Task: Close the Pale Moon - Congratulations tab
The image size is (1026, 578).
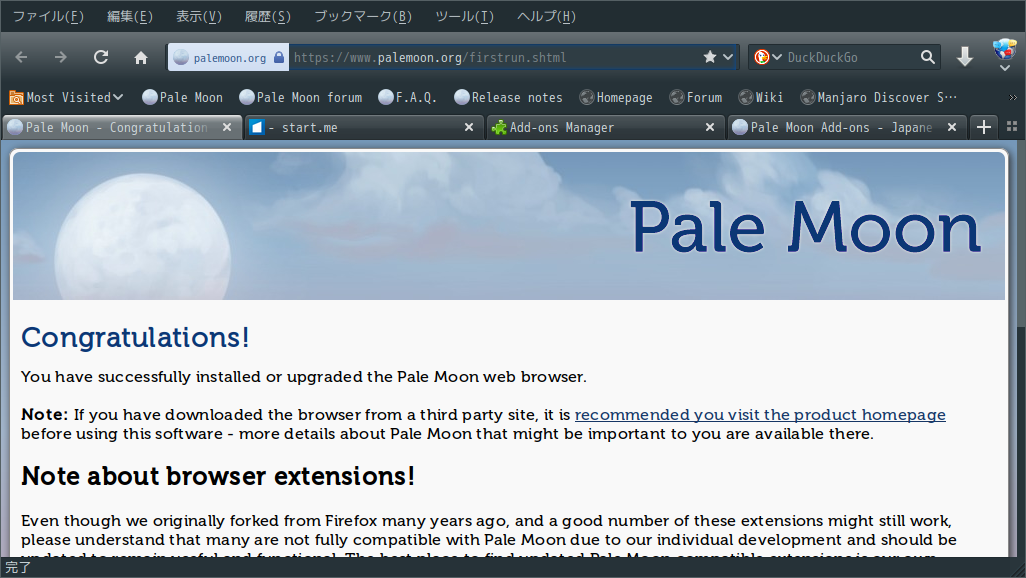Action: click(x=227, y=128)
